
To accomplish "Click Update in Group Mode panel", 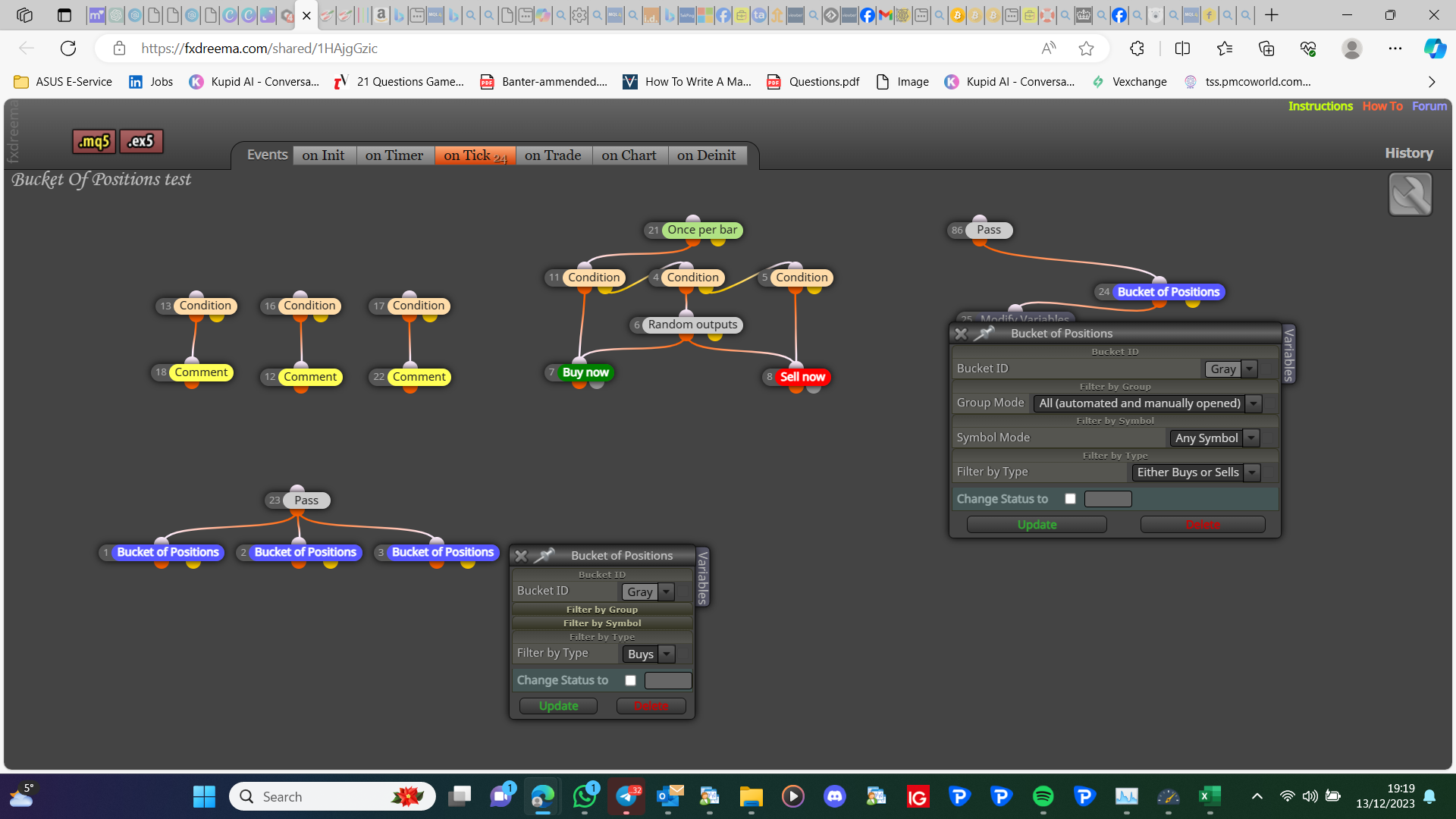I will click(1037, 525).
